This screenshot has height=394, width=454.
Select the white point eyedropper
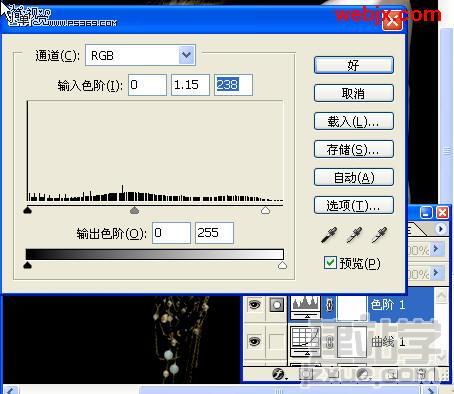pos(379,235)
